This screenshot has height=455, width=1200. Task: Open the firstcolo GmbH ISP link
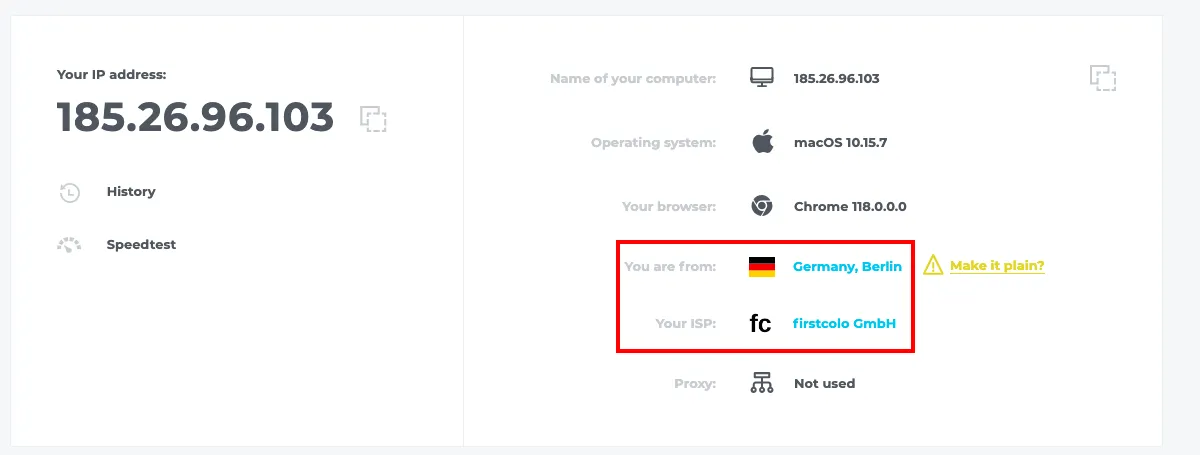tap(845, 324)
